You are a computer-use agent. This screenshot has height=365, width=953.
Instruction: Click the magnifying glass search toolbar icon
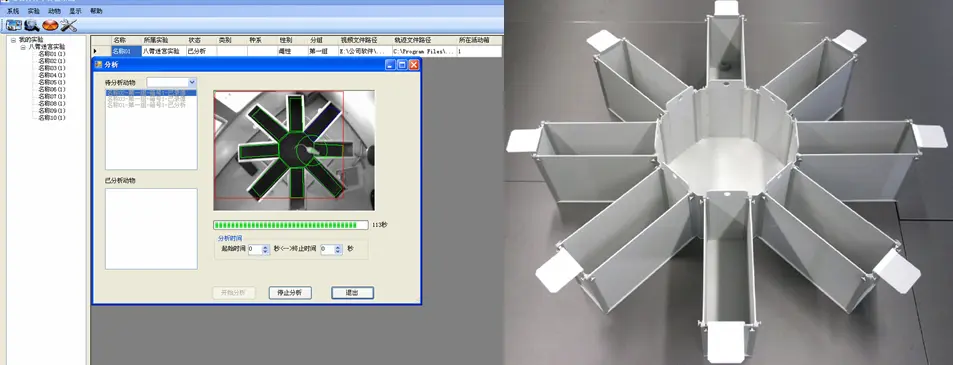pyautogui.click(x=32, y=25)
